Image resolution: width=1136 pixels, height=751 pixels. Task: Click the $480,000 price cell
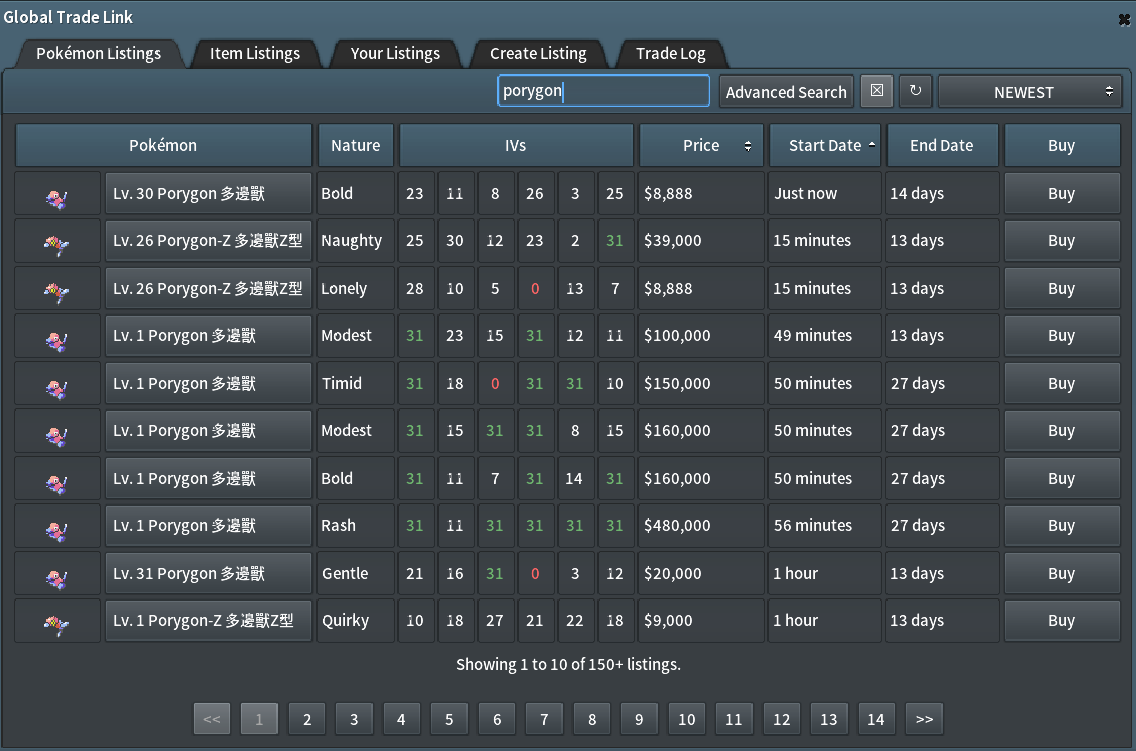[701, 526]
